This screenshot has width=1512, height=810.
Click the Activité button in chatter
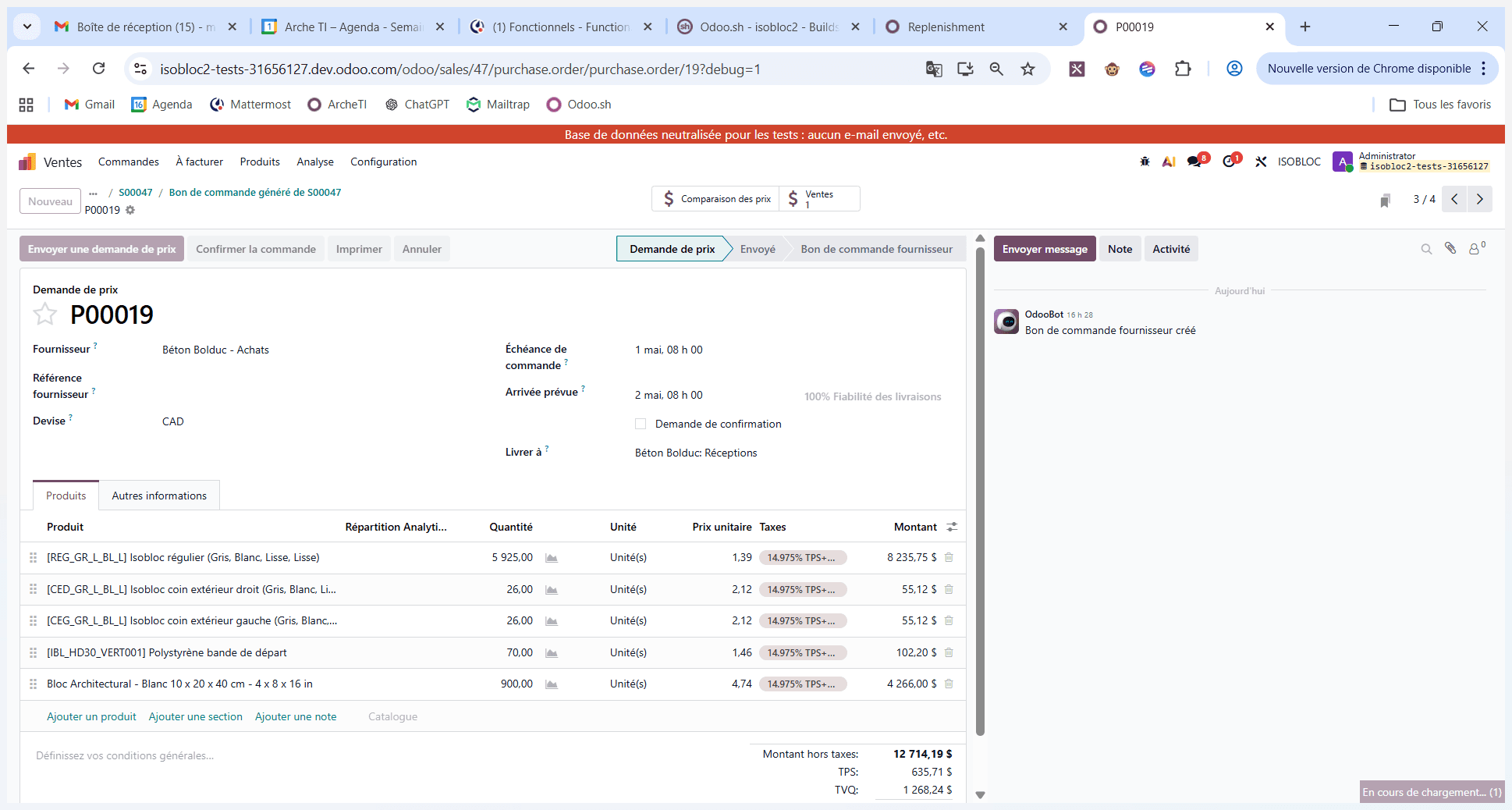tap(1171, 249)
